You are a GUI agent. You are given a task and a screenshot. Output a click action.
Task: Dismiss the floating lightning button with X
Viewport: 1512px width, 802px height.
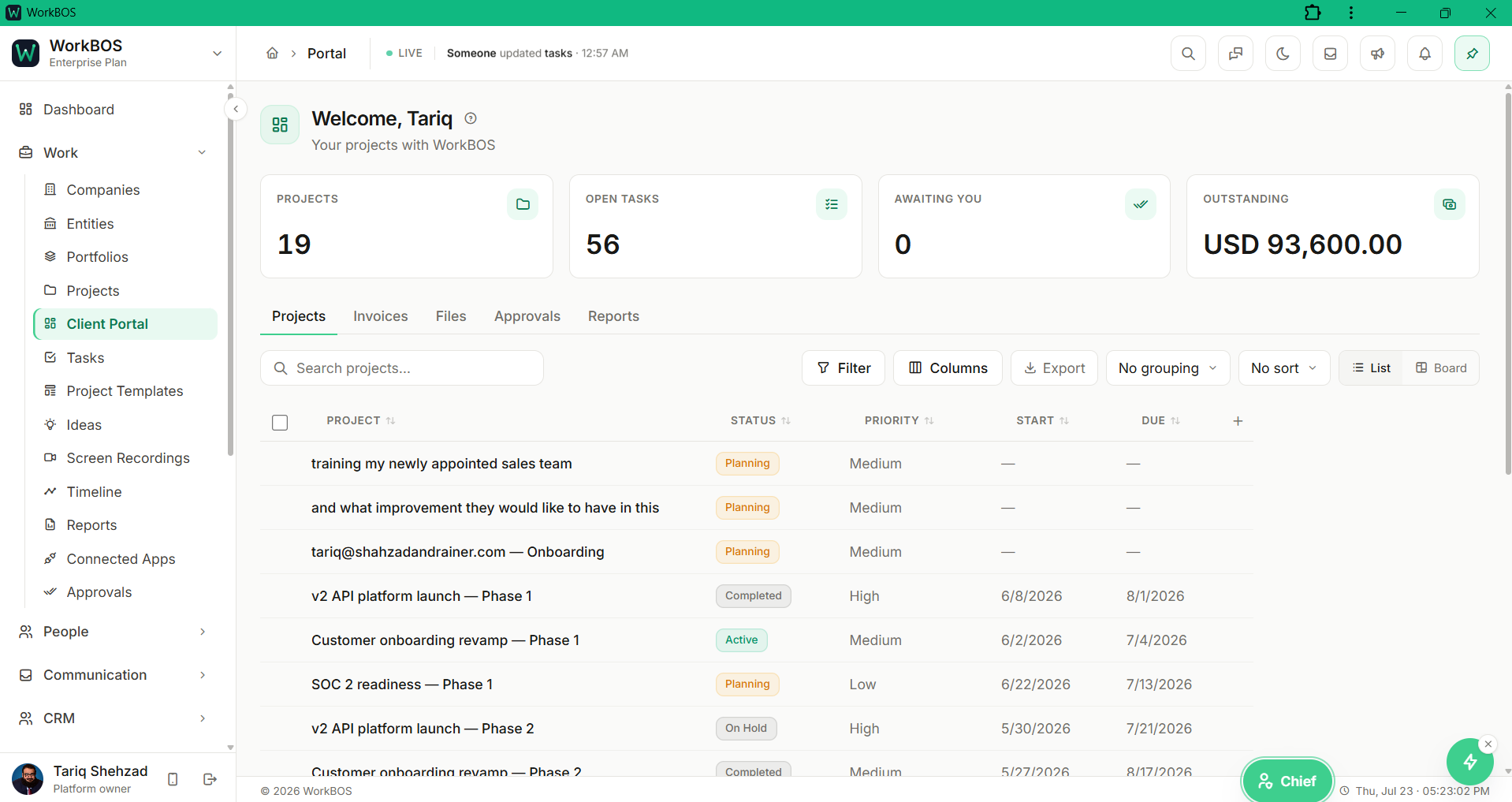click(x=1488, y=744)
